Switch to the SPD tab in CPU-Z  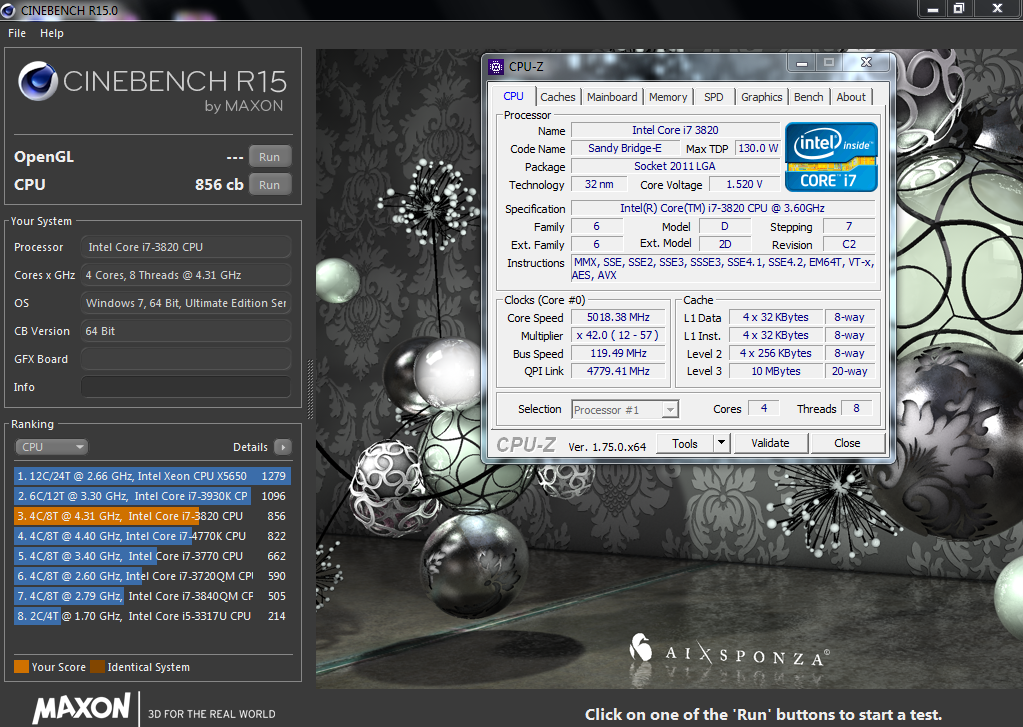coord(714,97)
